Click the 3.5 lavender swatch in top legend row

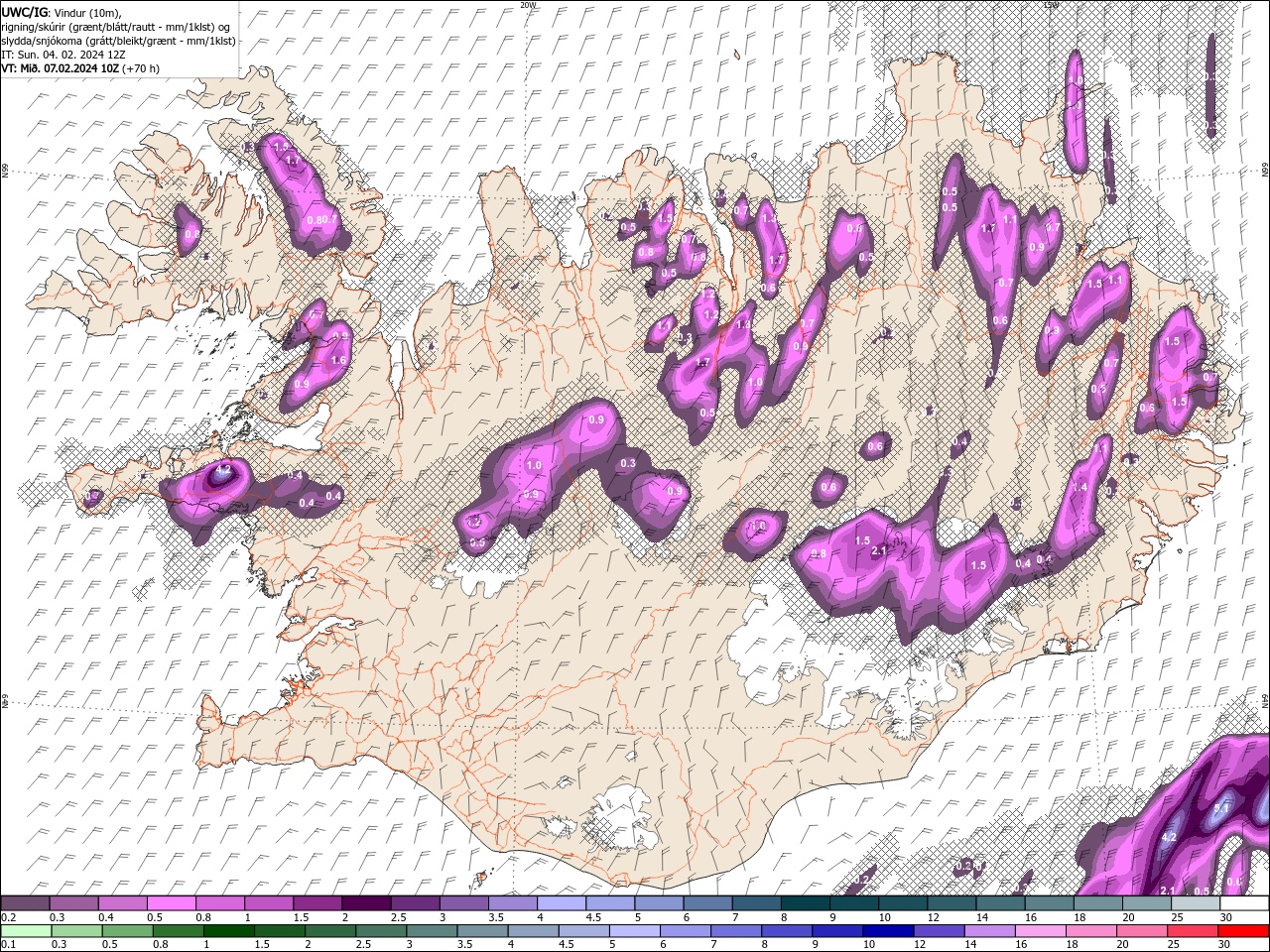tap(513, 903)
